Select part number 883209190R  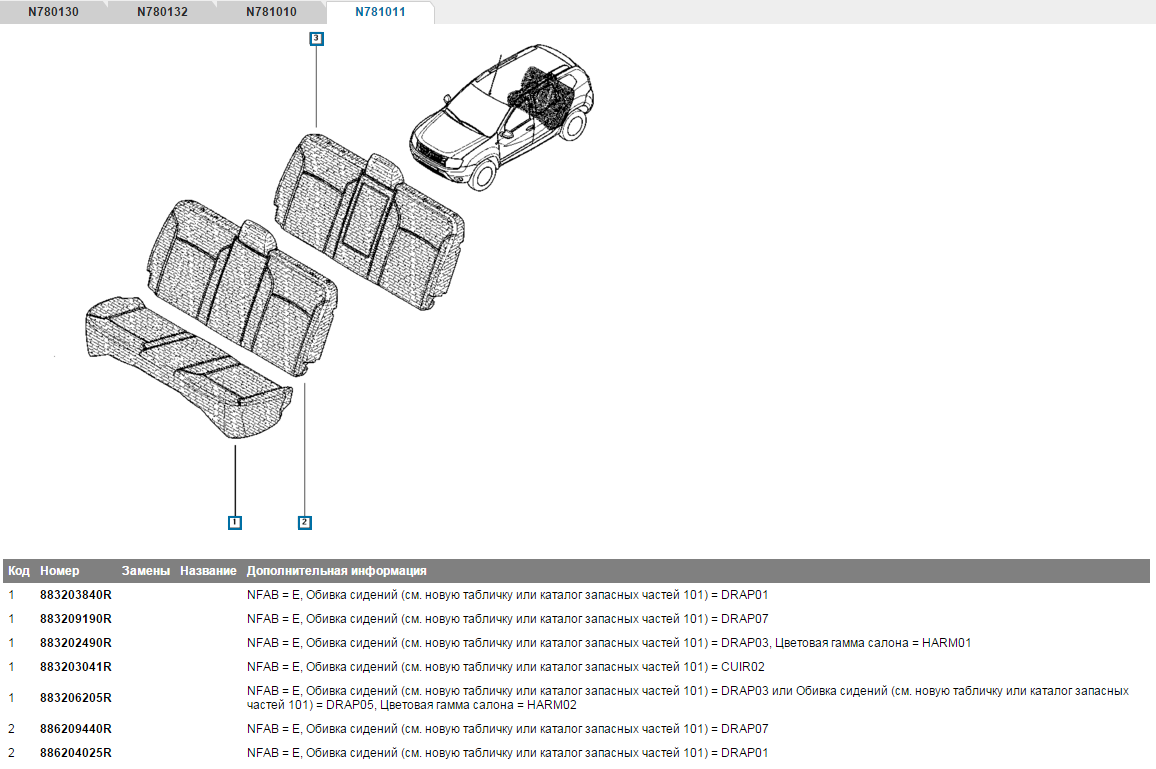pos(75,619)
